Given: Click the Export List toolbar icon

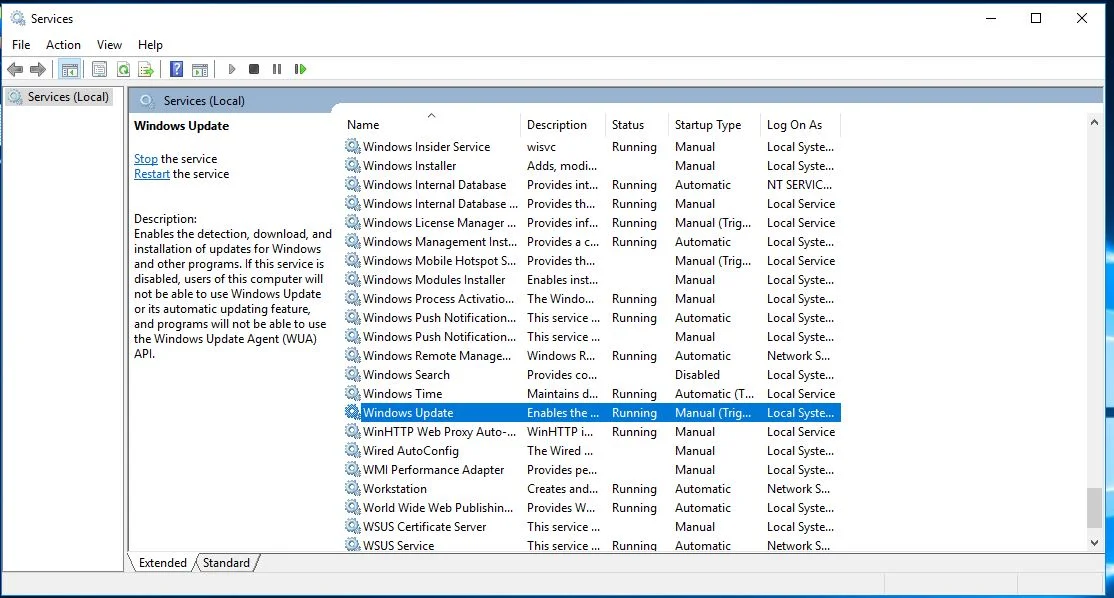Looking at the screenshot, I should [146, 69].
